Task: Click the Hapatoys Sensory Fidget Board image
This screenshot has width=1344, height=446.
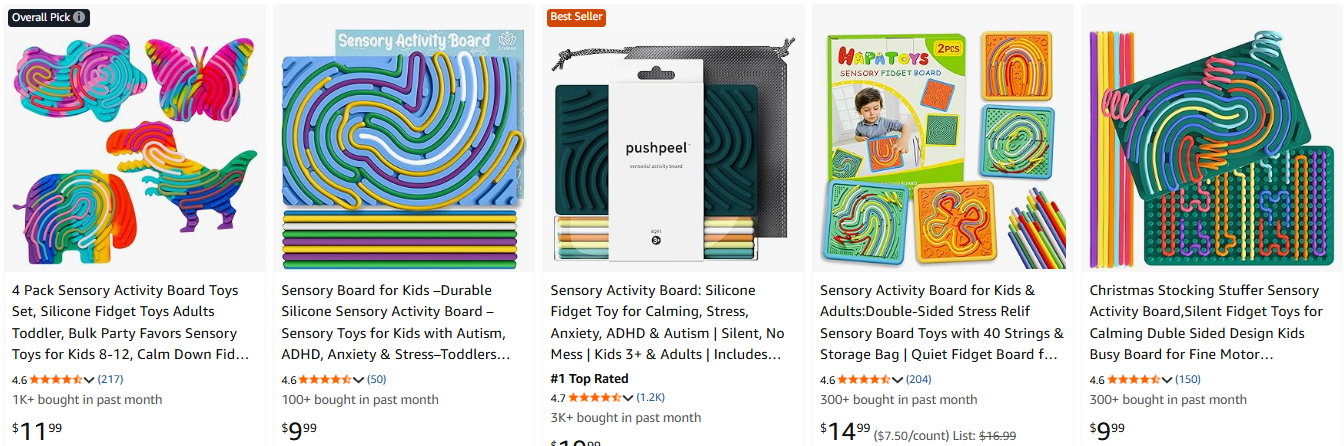Action: tap(942, 140)
